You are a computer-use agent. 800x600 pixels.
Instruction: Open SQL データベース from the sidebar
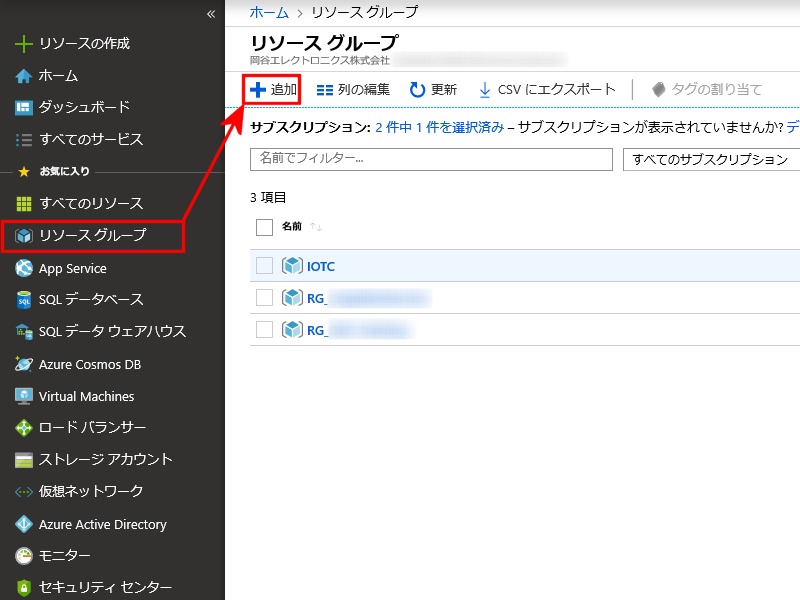pos(91,299)
